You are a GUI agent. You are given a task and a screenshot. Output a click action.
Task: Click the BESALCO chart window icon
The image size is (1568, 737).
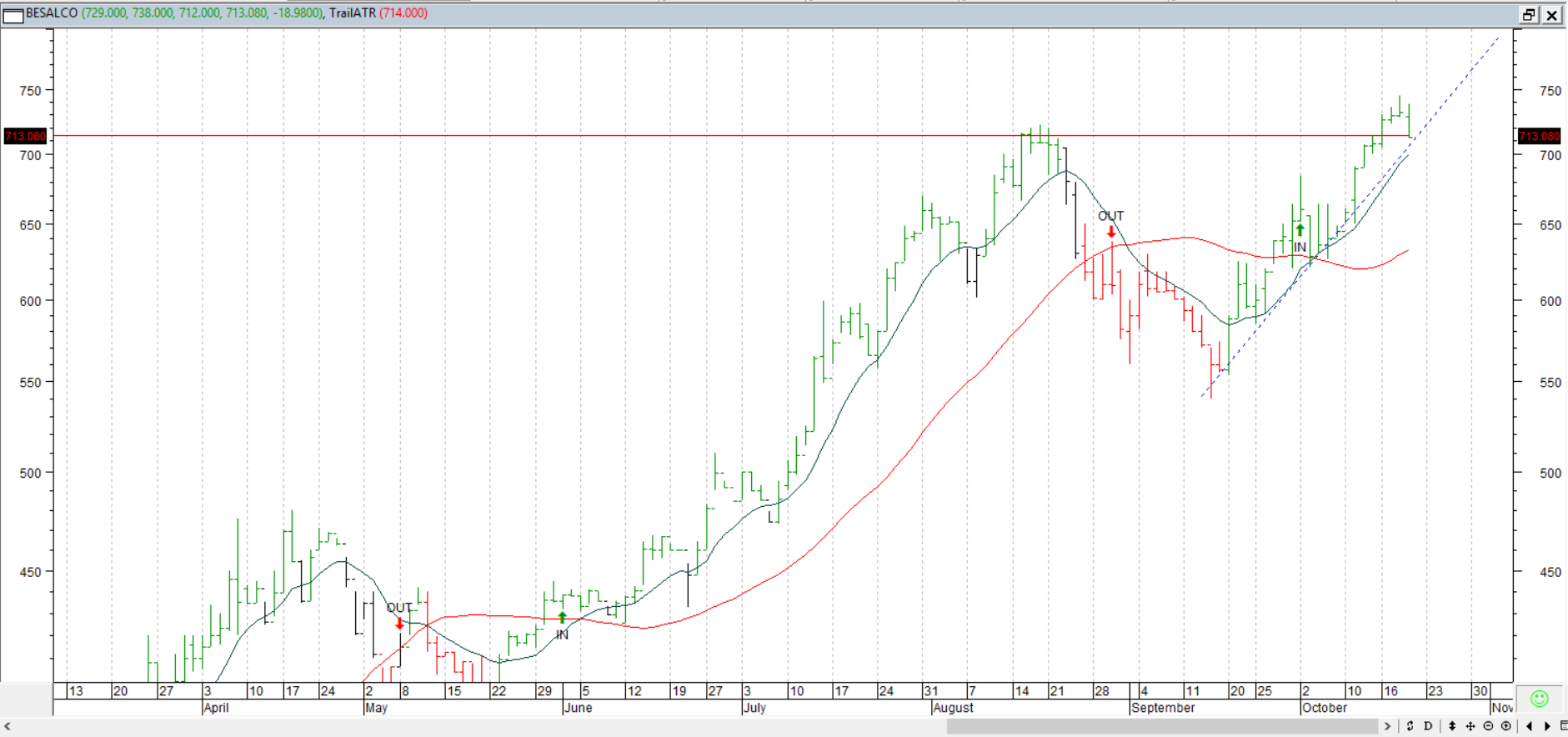13,14
